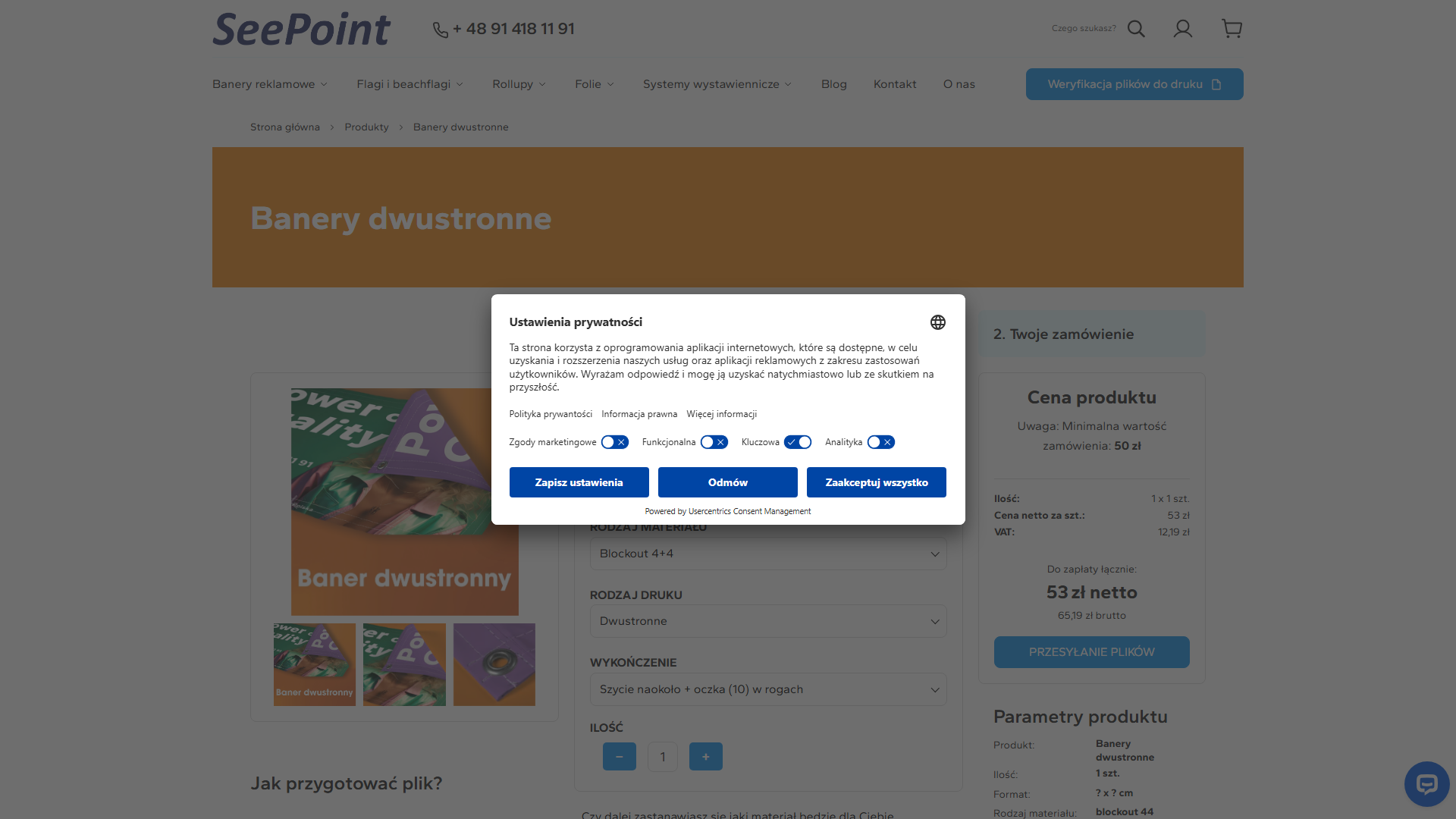Image resolution: width=1456 pixels, height=819 pixels.
Task: Open the Polityka prywatności link
Action: tap(551, 414)
